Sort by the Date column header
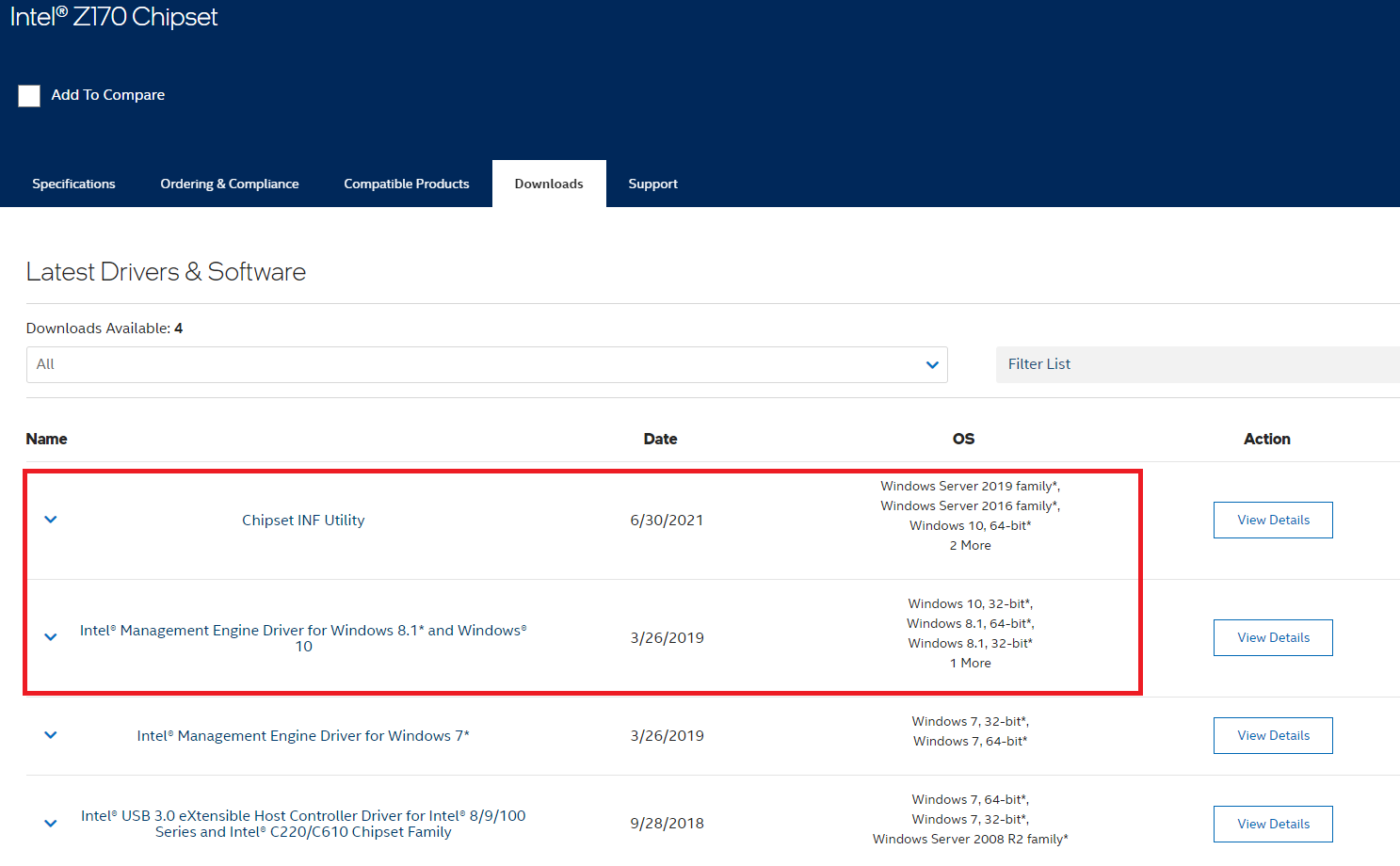Image resolution: width=1400 pixels, height=866 pixels. 660,439
